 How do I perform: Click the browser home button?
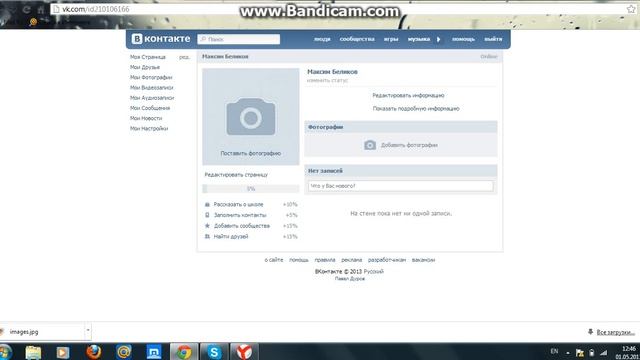[x=40, y=9]
